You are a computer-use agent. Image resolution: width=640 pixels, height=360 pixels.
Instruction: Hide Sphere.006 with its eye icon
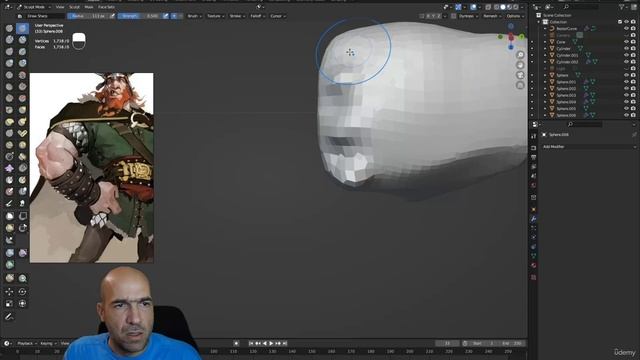click(x=627, y=115)
